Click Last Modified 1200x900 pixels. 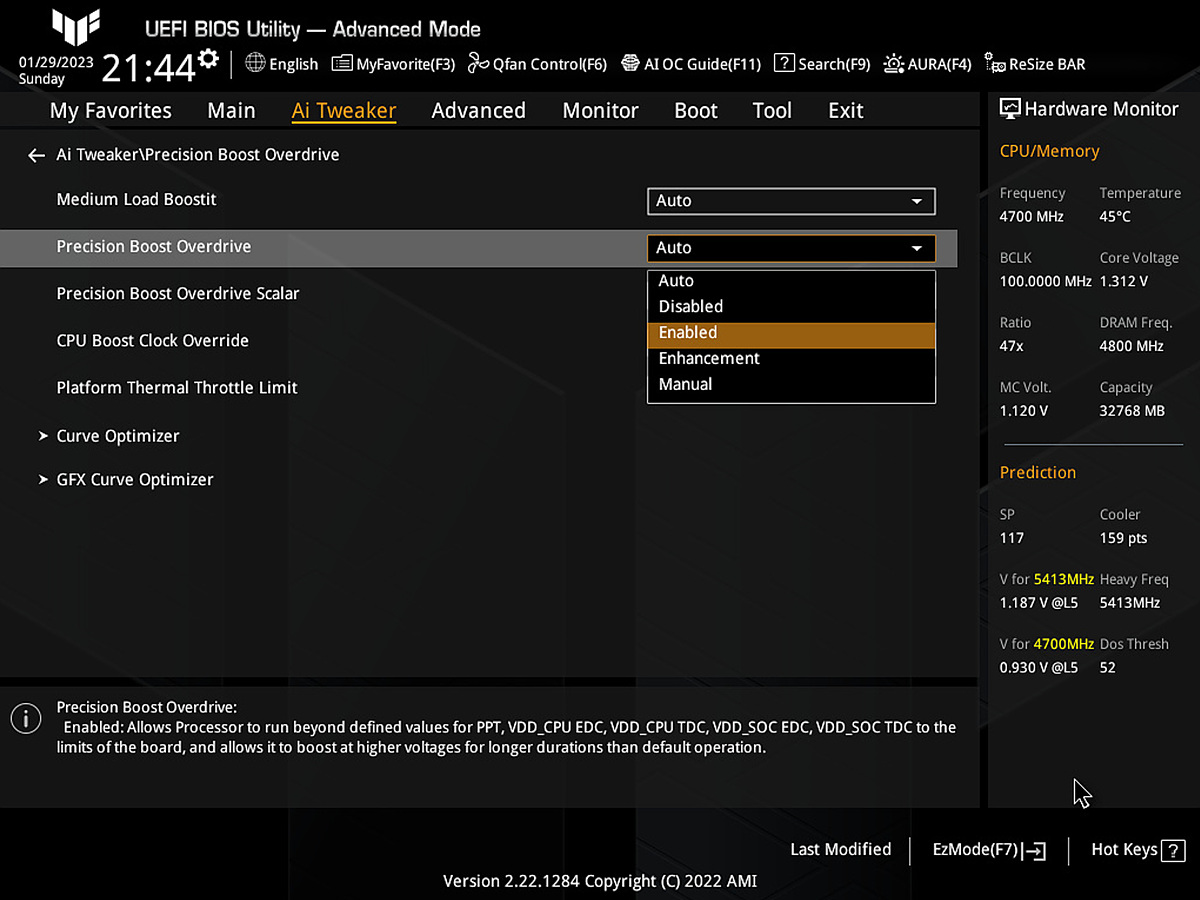(x=840, y=849)
